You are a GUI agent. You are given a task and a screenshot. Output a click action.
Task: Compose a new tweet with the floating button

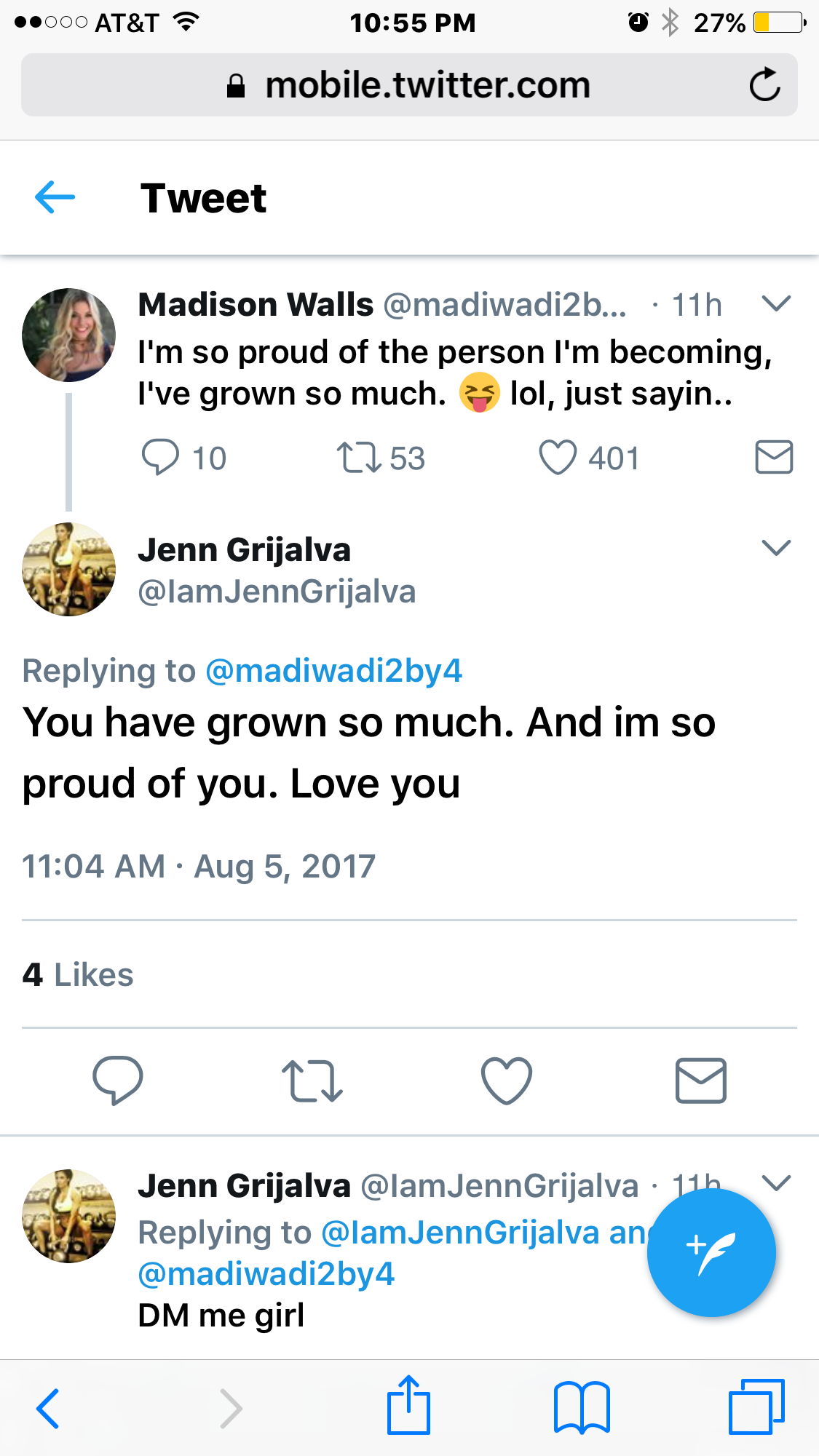coord(711,1252)
